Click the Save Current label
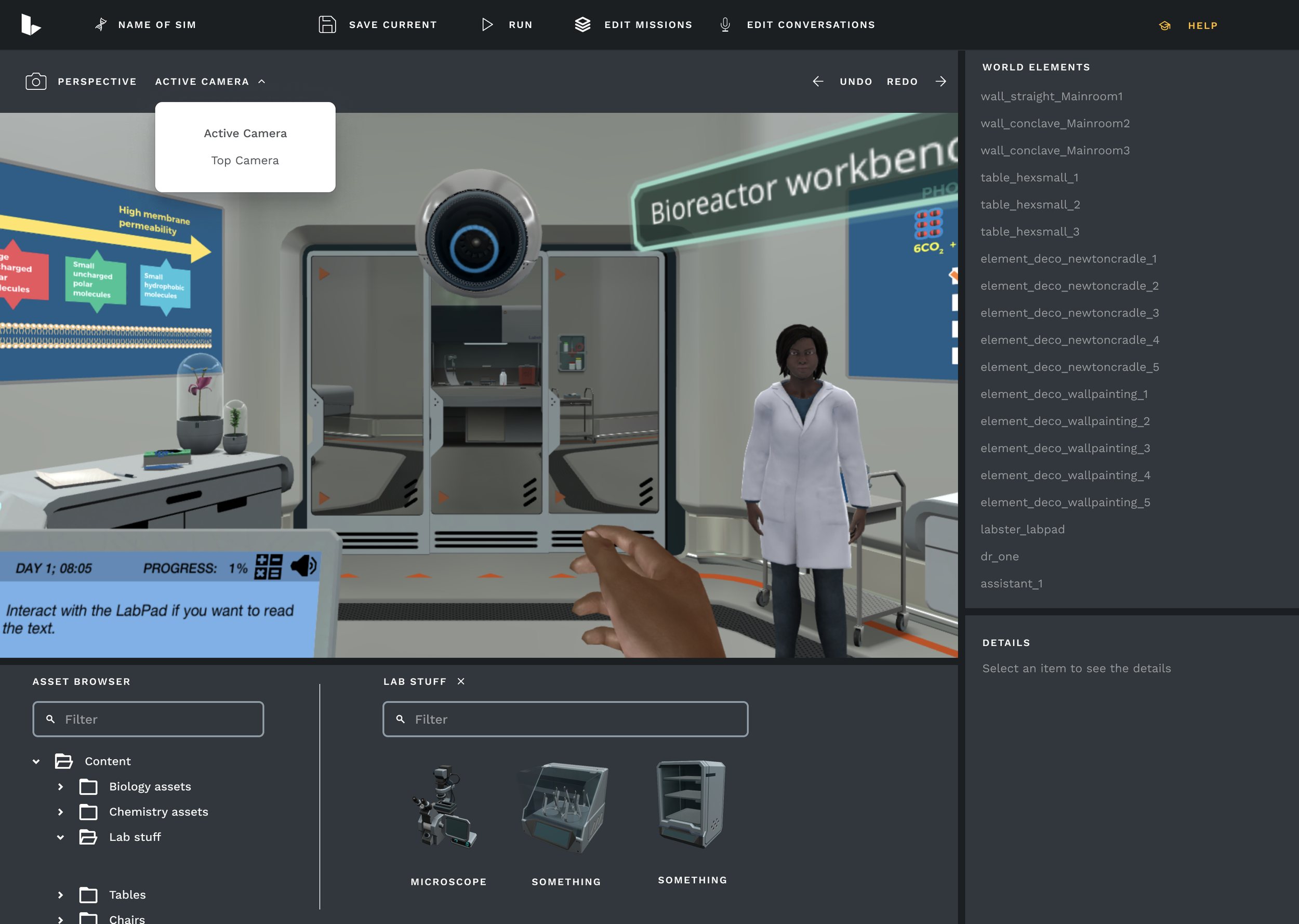This screenshot has width=1299, height=924. pyautogui.click(x=392, y=24)
